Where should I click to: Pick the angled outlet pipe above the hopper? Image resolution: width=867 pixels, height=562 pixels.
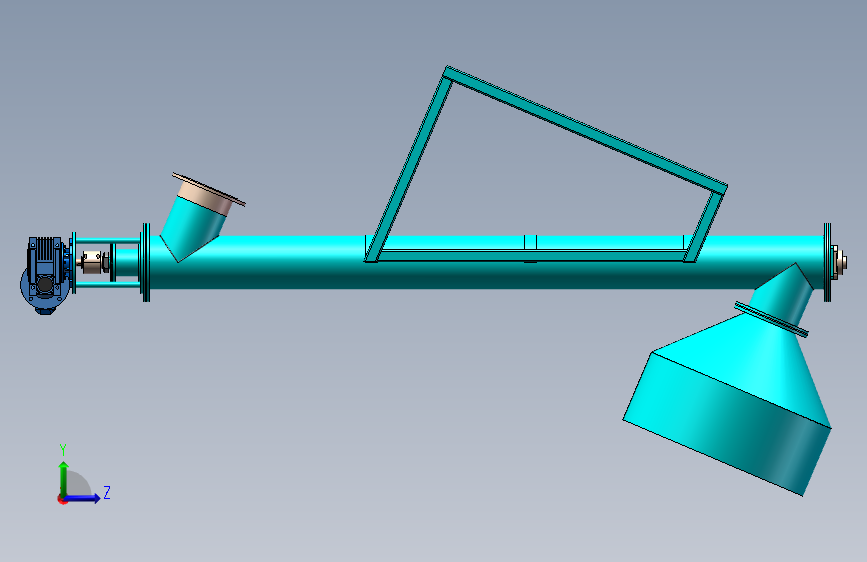782,293
